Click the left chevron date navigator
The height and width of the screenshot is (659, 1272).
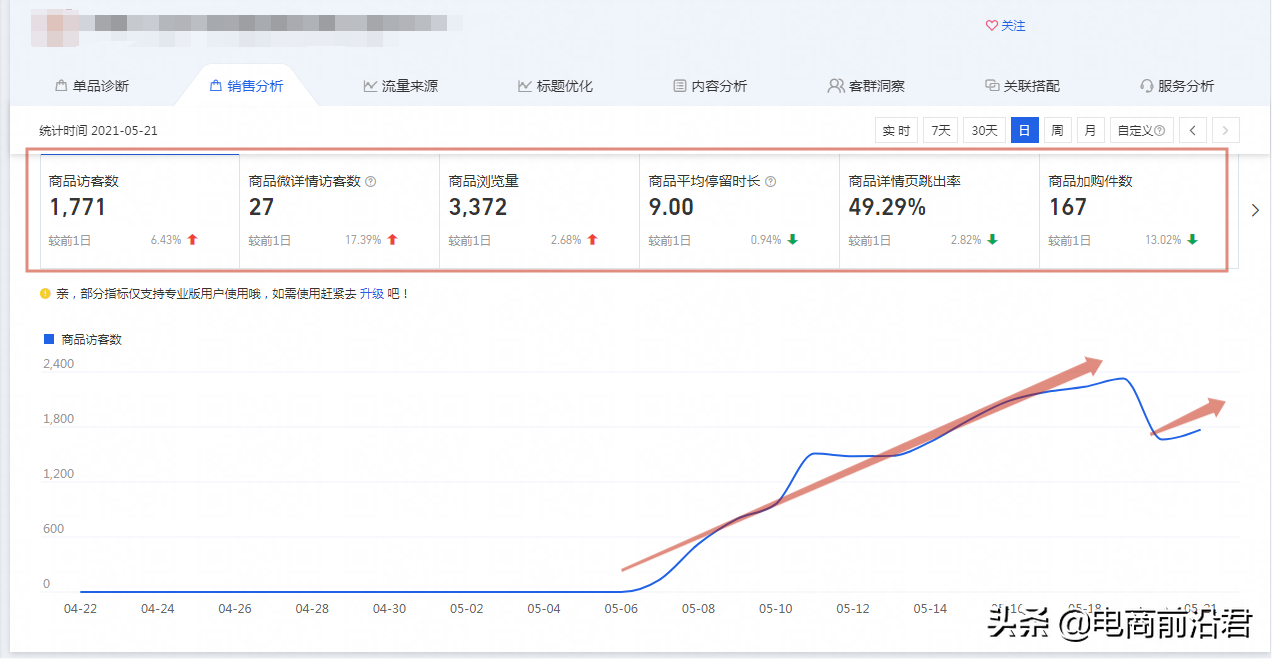click(x=1194, y=130)
